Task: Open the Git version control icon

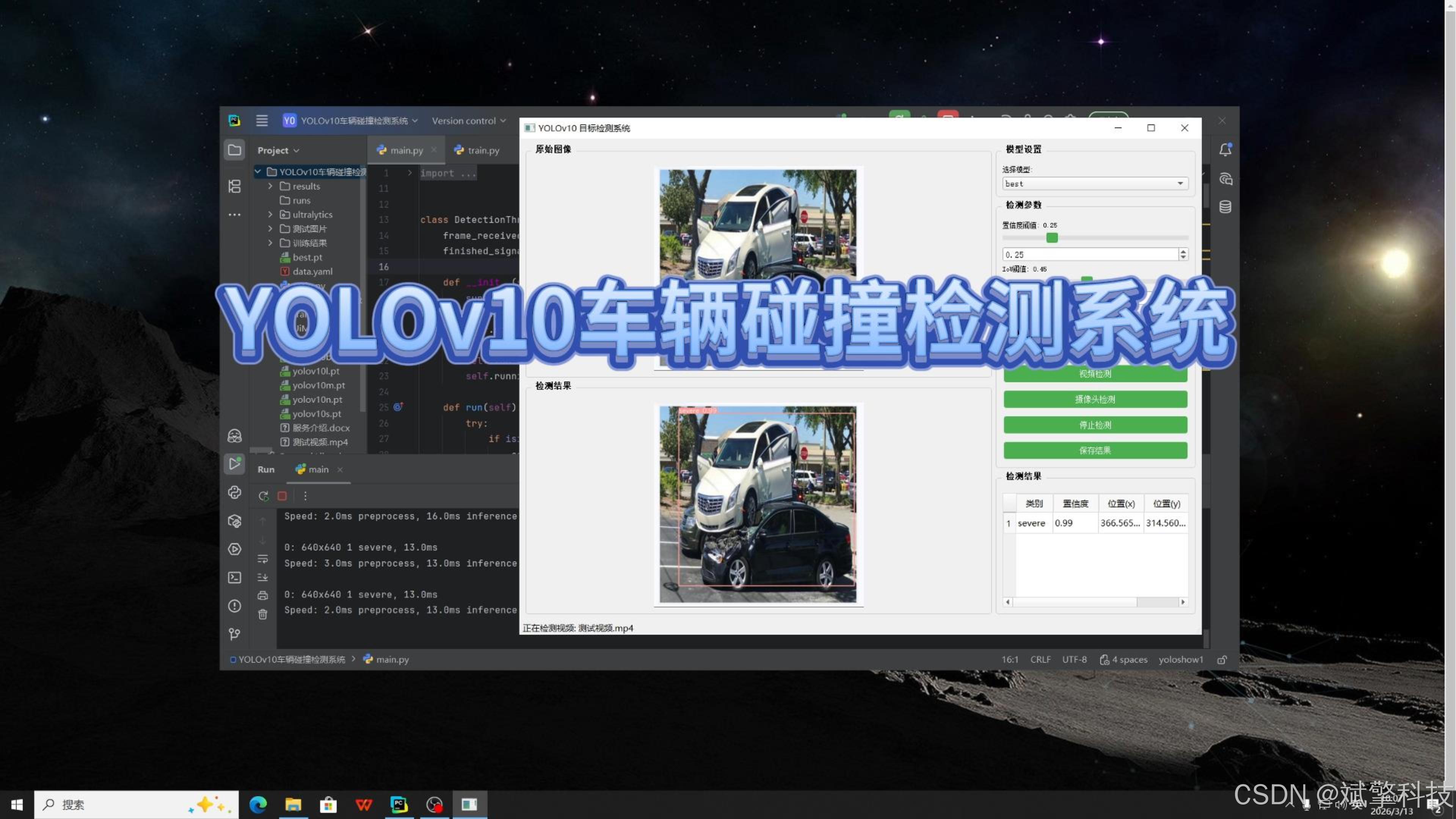Action: (x=235, y=634)
